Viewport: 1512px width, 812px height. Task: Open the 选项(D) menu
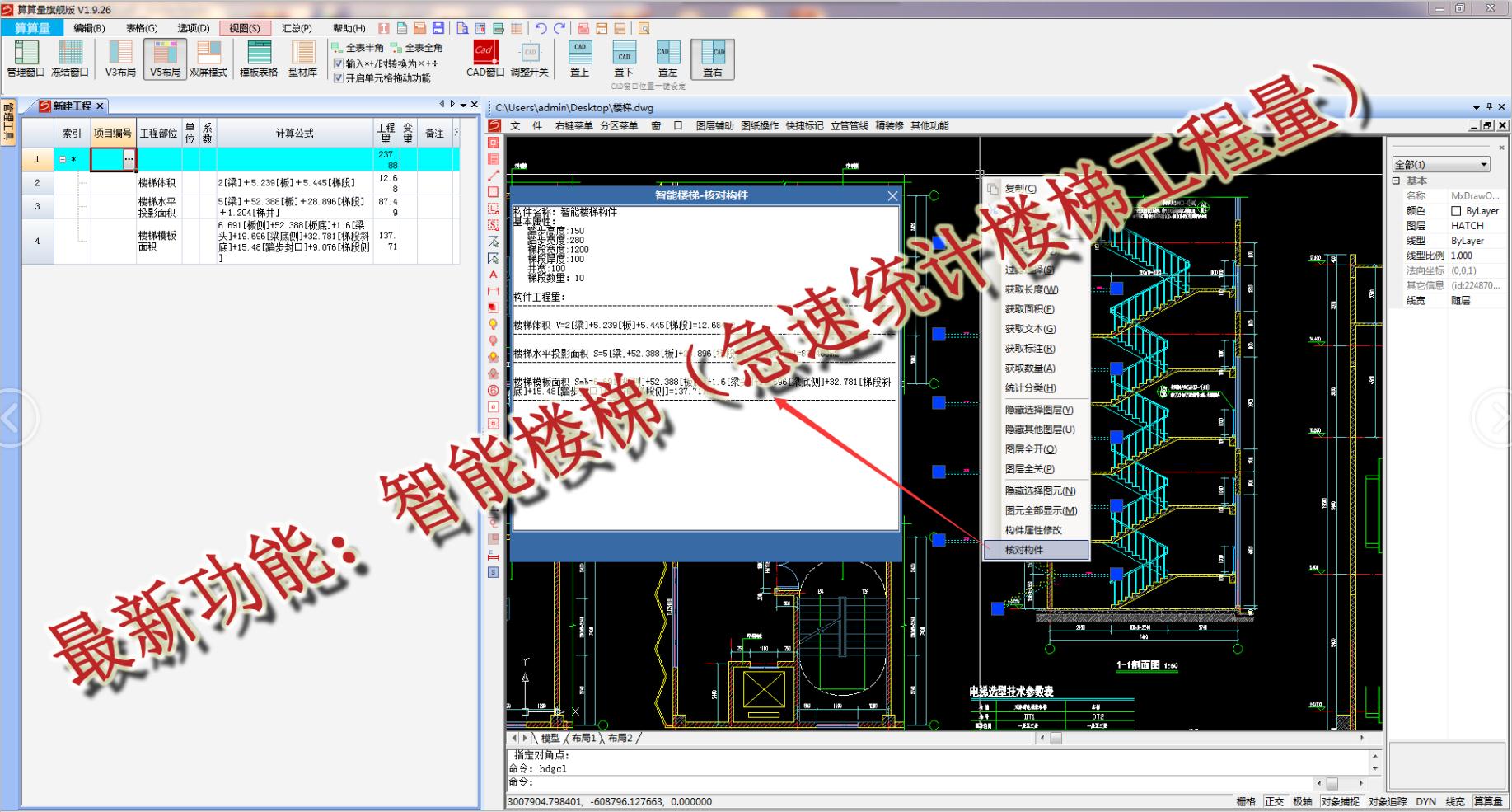point(194,28)
